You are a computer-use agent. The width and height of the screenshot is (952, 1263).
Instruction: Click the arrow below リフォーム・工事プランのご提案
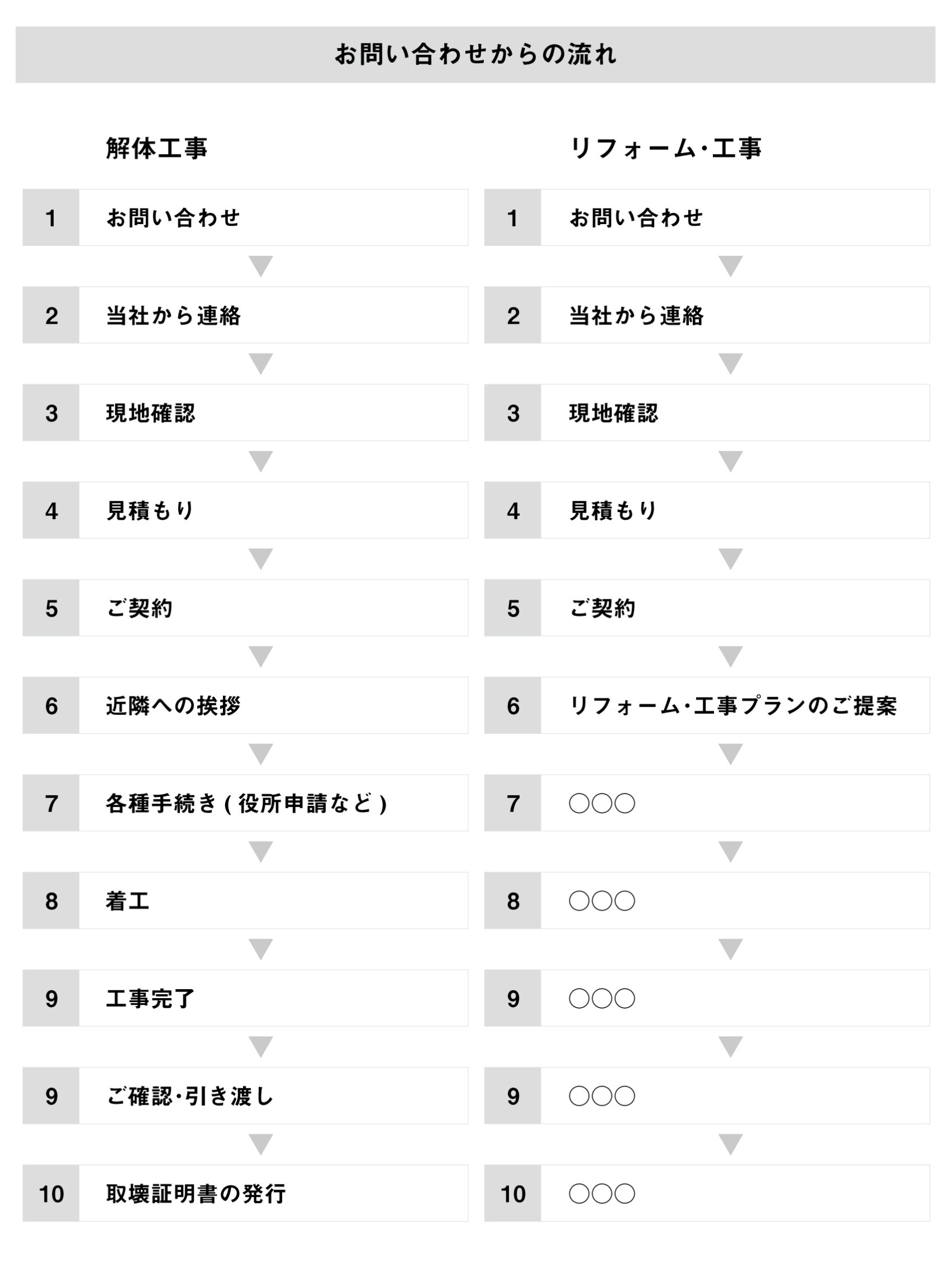(x=731, y=754)
